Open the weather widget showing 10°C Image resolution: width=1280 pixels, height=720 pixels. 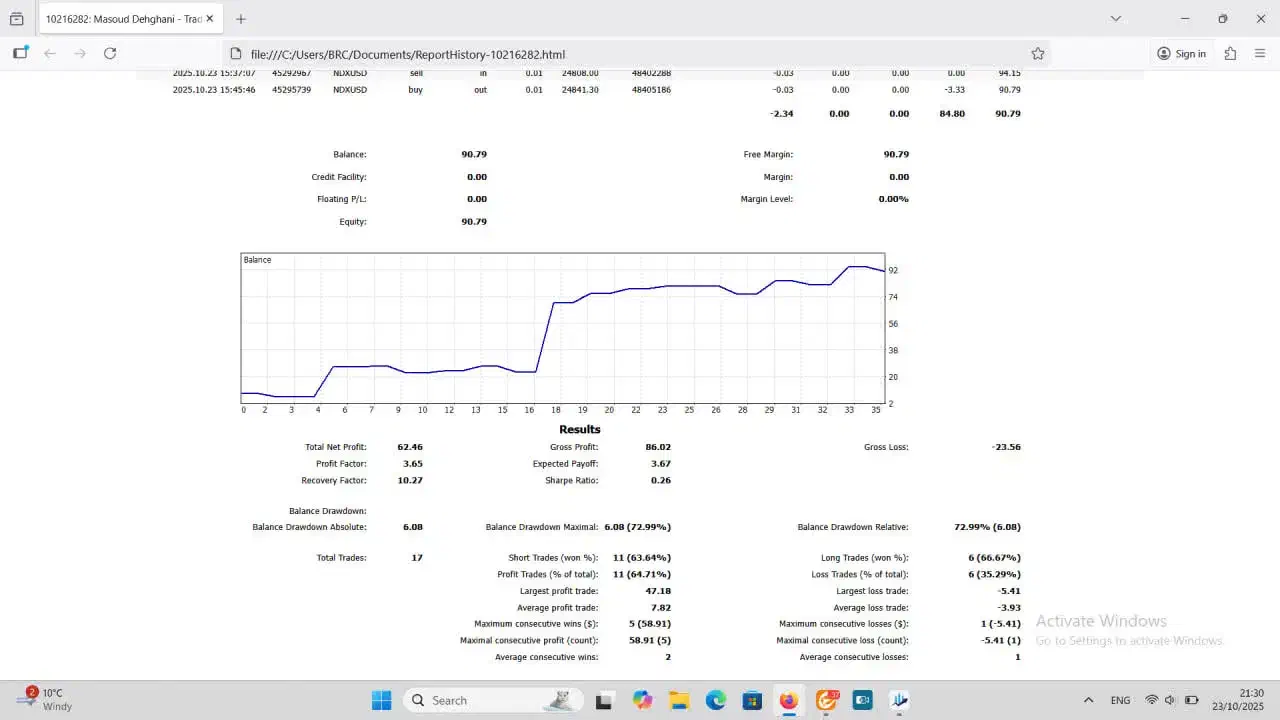[45, 700]
